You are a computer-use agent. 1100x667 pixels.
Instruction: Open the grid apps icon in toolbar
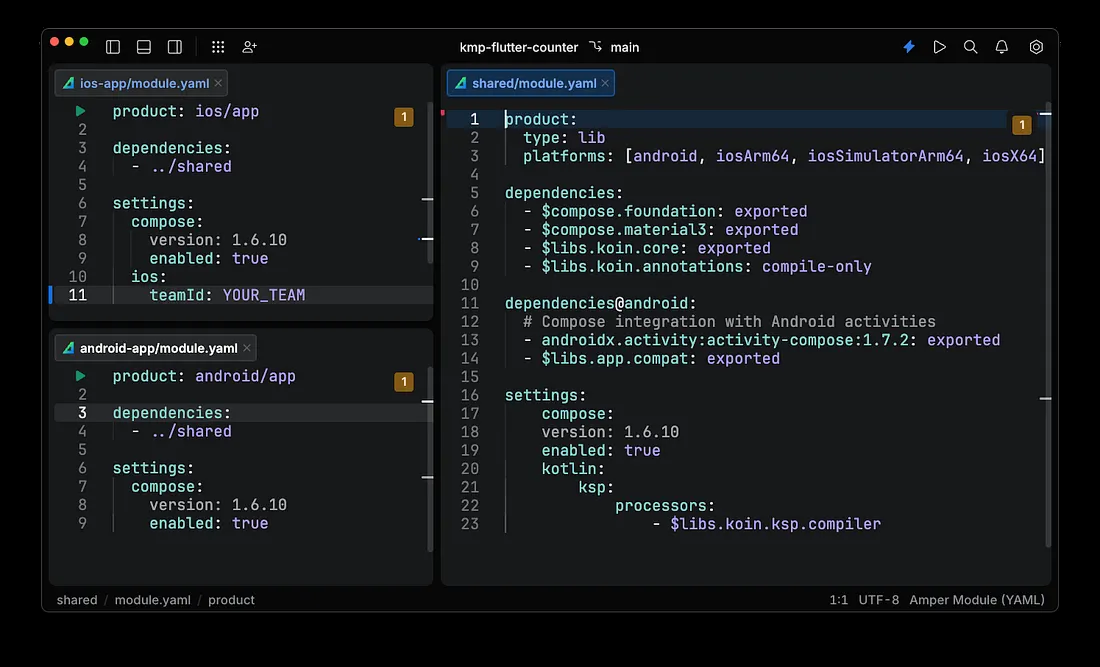click(218, 47)
